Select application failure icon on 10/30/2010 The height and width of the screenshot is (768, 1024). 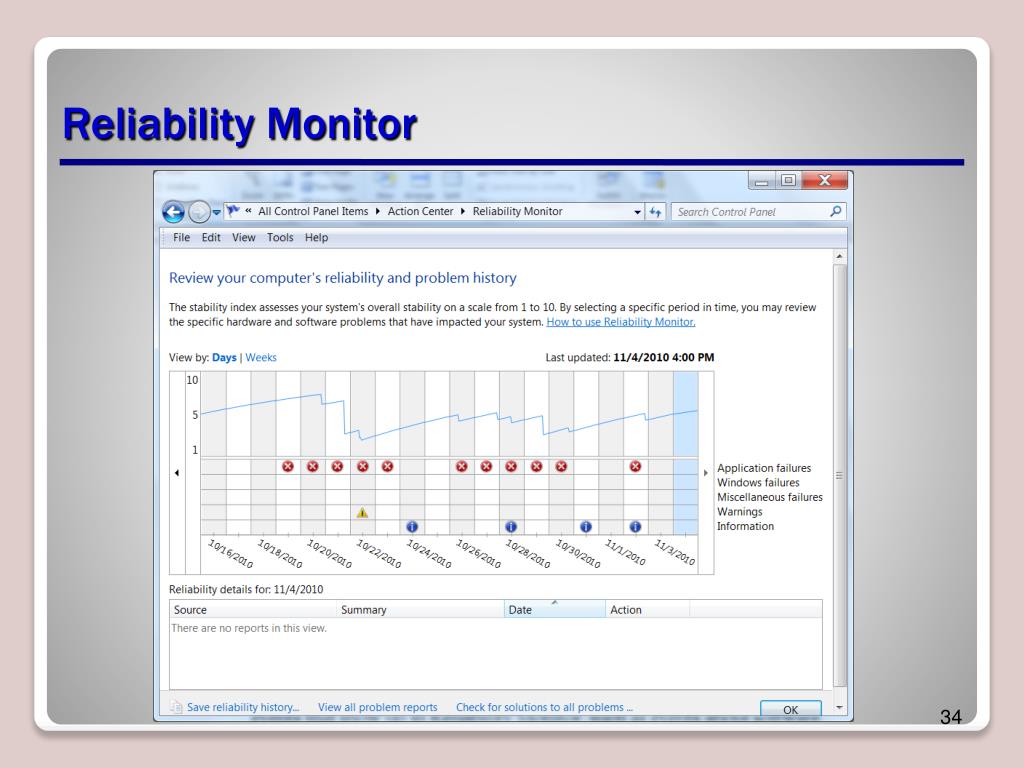[x=562, y=466]
